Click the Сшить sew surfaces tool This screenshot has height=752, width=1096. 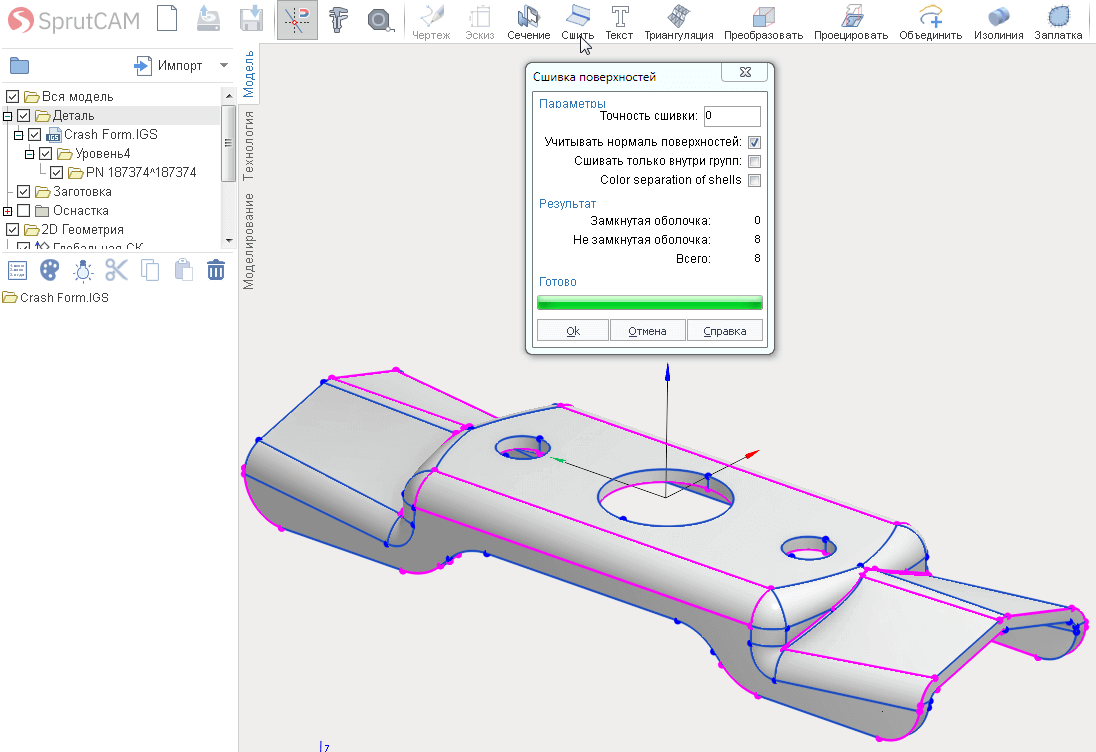pyautogui.click(x=577, y=23)
